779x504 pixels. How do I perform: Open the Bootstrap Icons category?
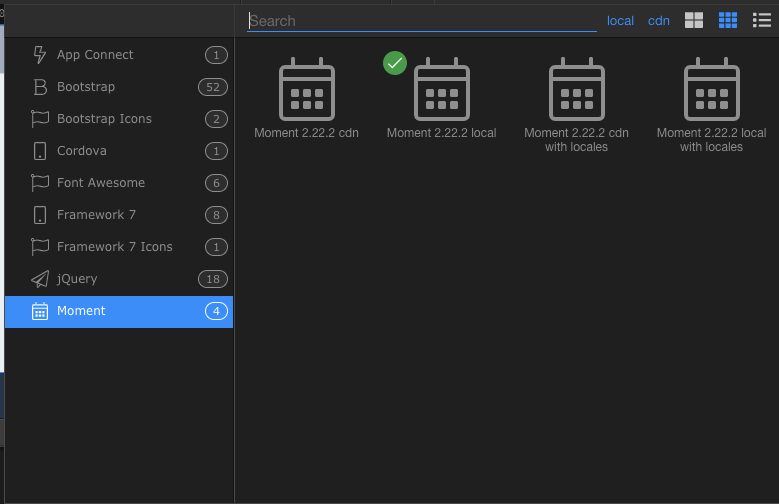coord(119,119)
